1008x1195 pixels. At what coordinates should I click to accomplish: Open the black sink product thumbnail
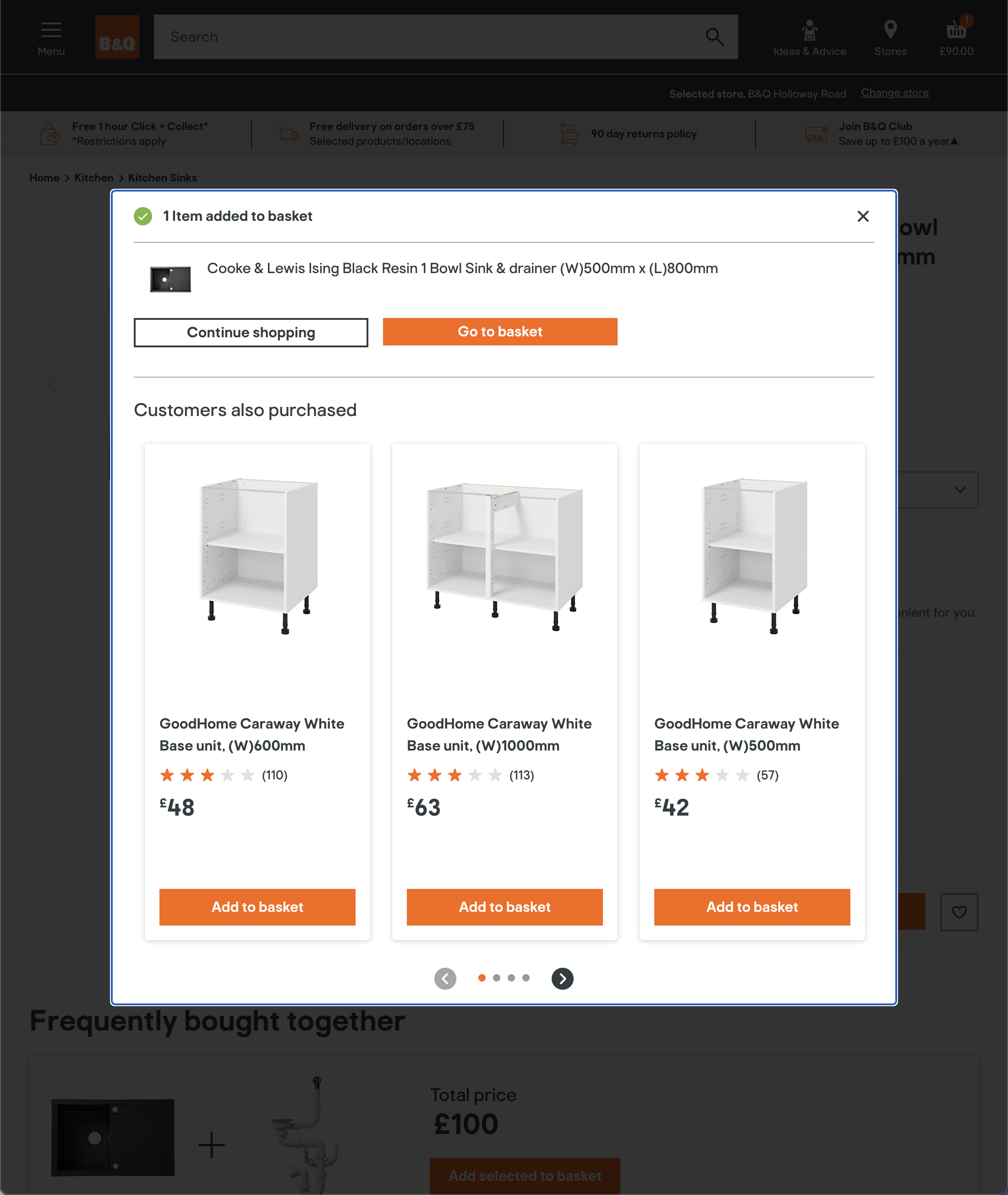170,280
